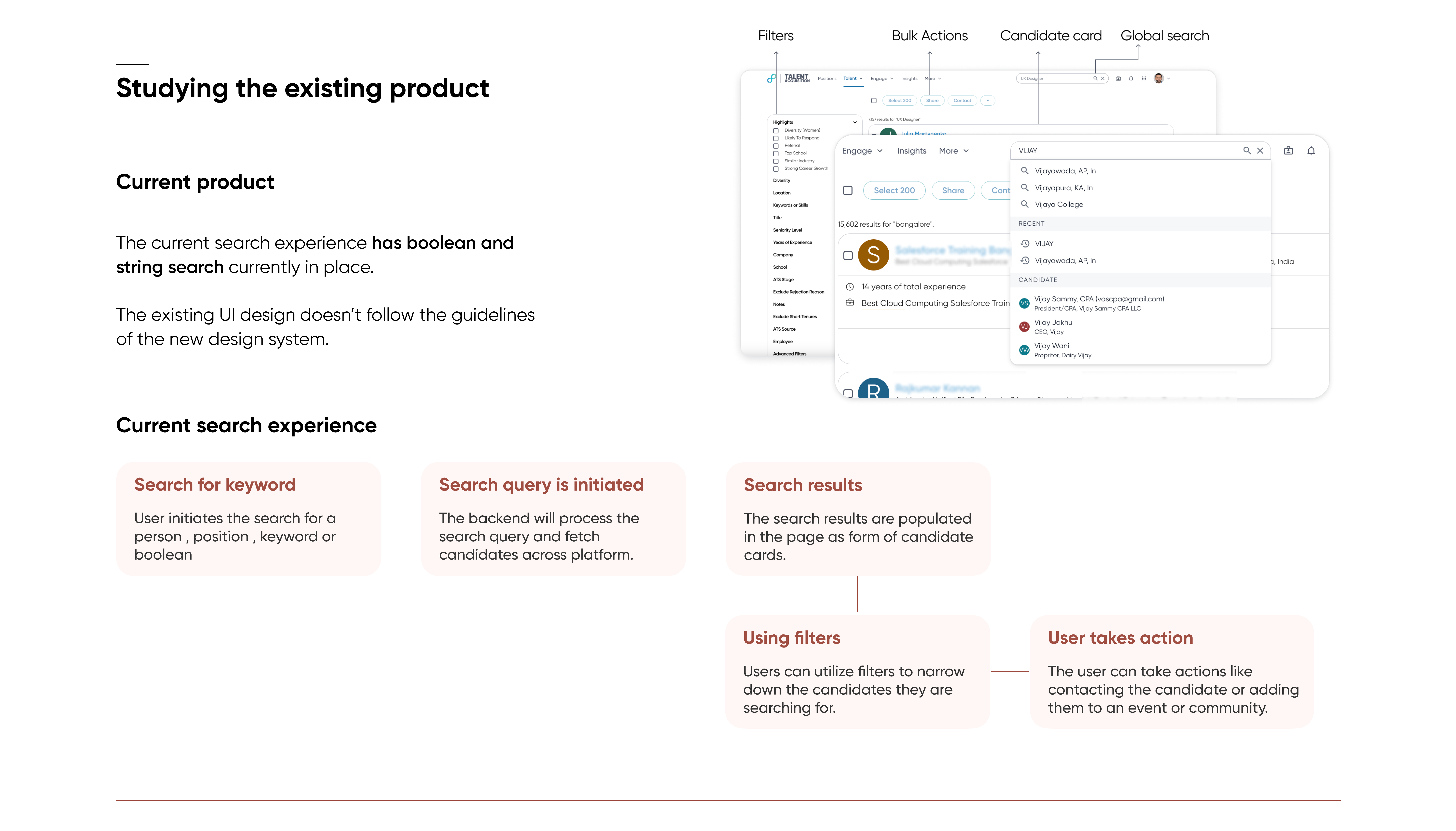The image size is (1456, 831).
Task: Expand the large Engage menu dropdown
Action: coord(862,151)
